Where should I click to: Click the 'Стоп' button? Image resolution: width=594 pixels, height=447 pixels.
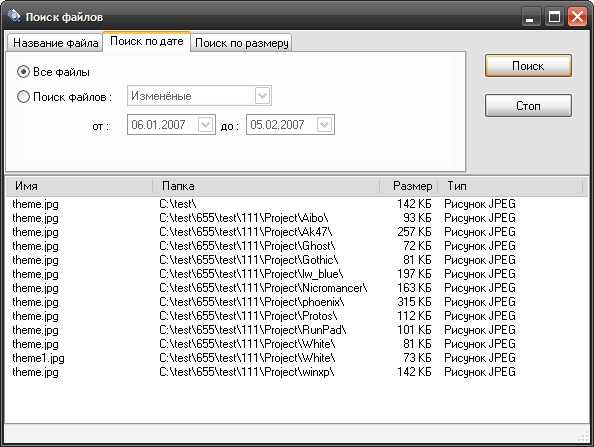click(528, 106)
